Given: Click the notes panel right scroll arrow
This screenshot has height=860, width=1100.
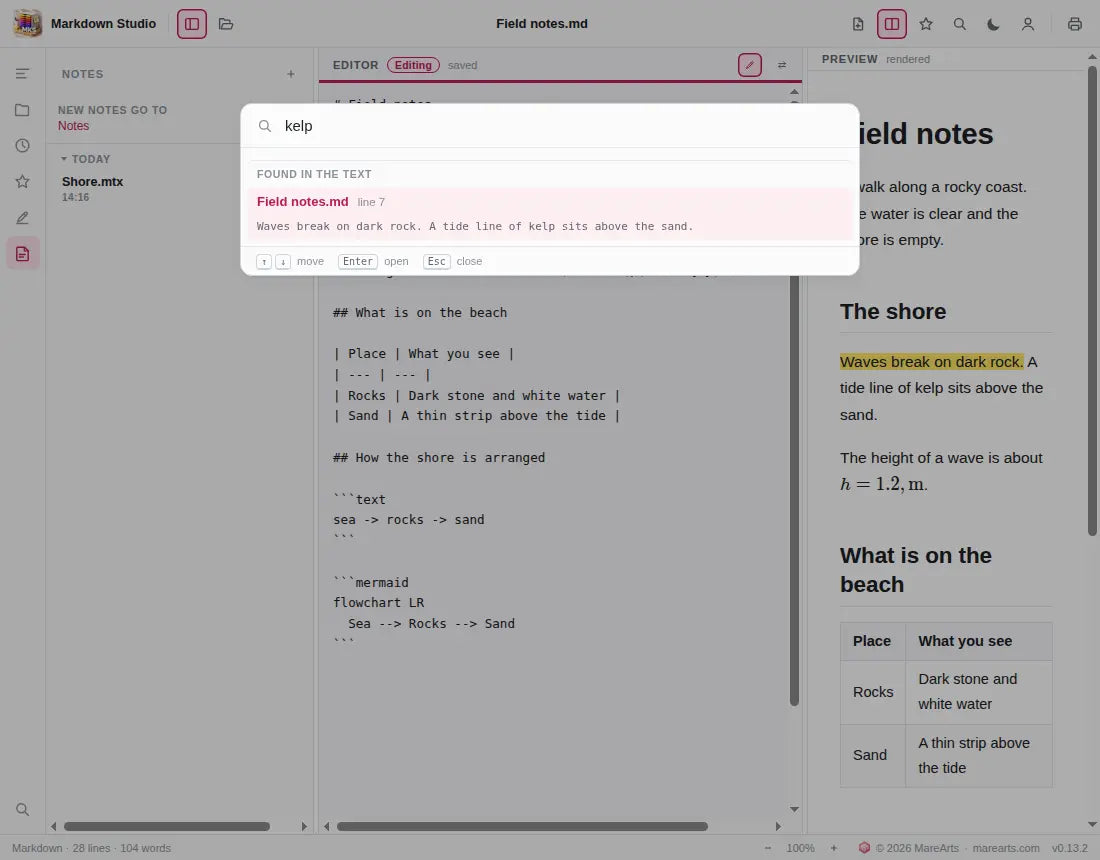Looking at the screenshot, I should point(304,826).
